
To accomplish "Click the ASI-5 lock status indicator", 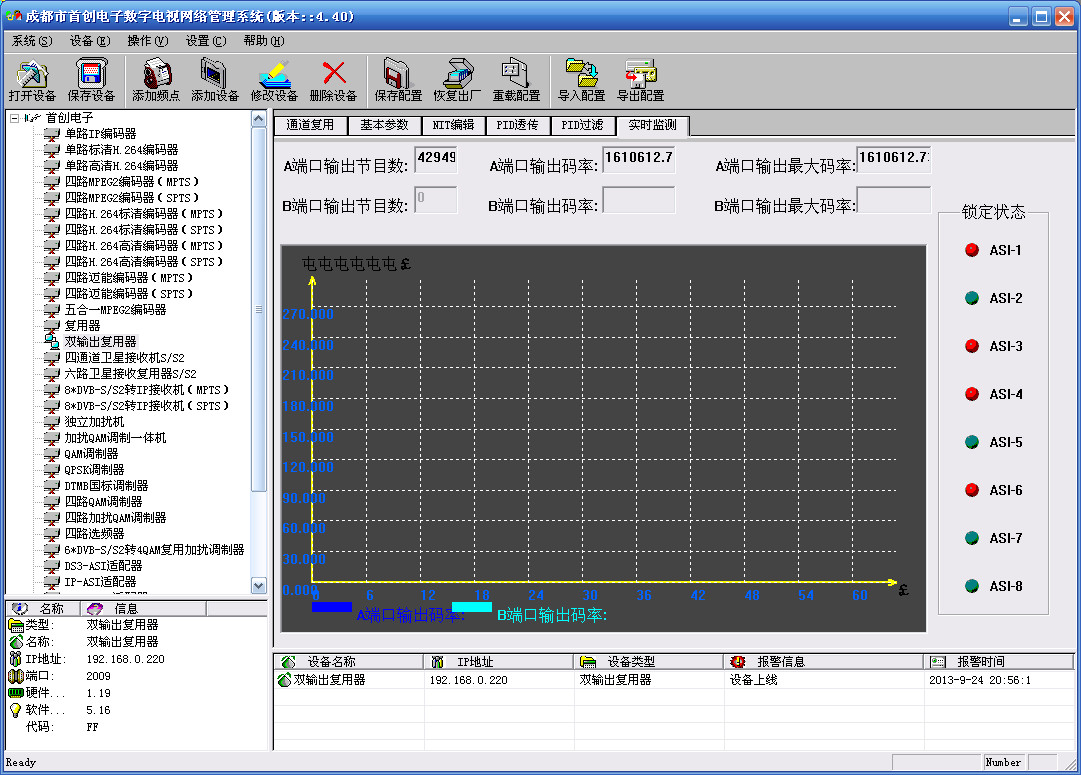I will pyautogui.click(x=972, y=442).
